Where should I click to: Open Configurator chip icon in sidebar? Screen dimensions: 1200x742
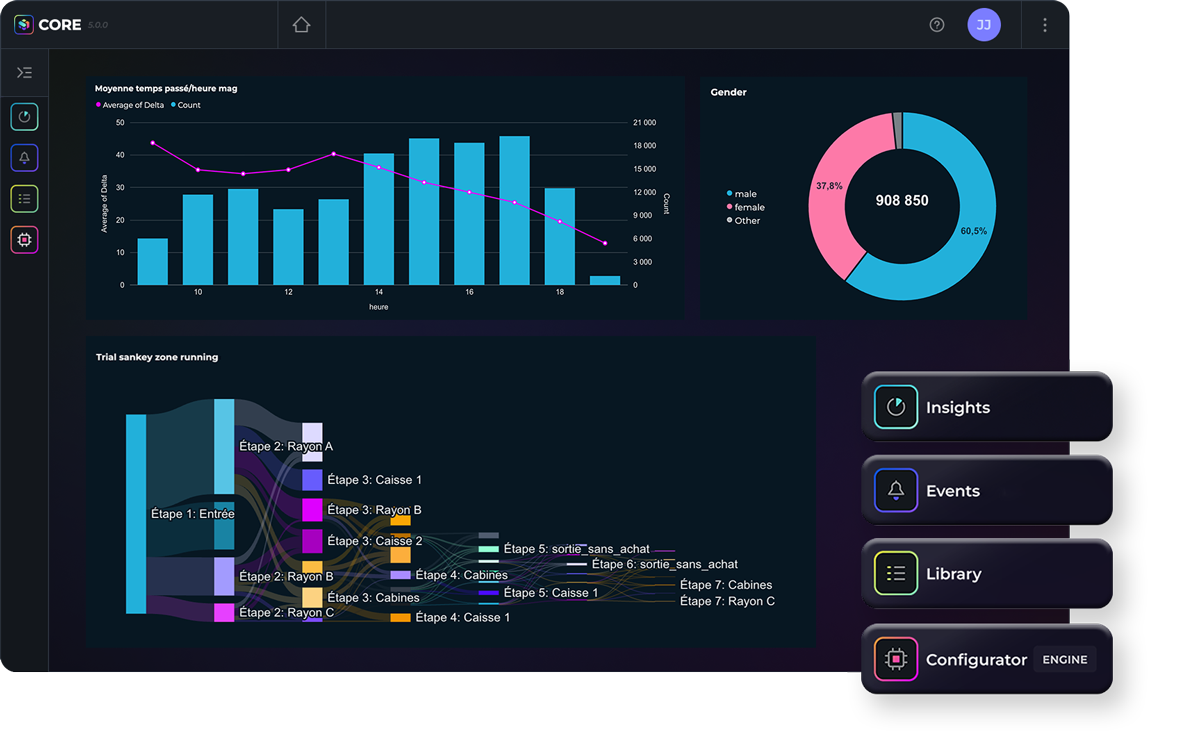tap(24, 240)
